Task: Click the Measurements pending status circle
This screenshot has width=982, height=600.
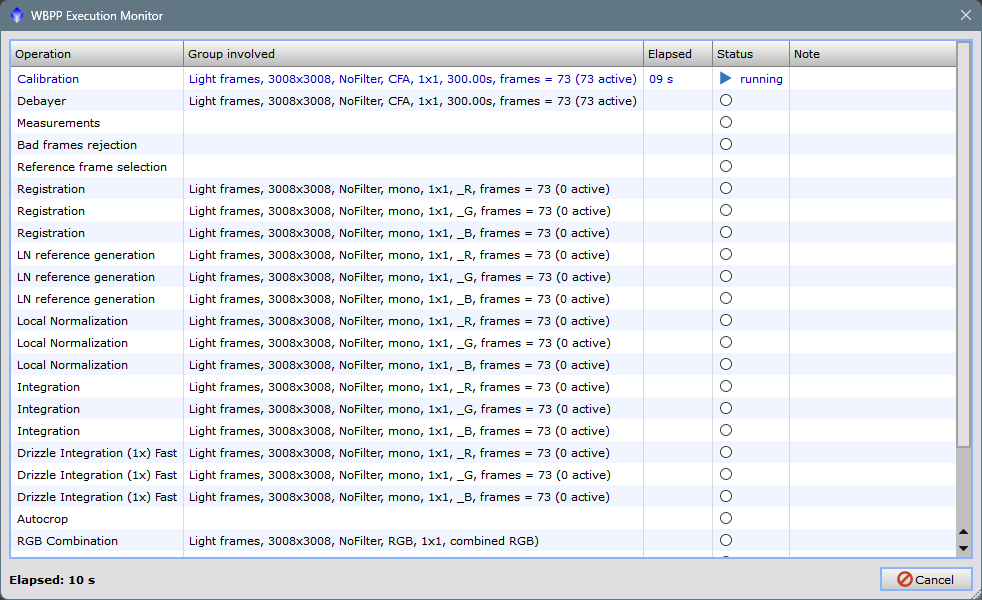Action: 726,122
